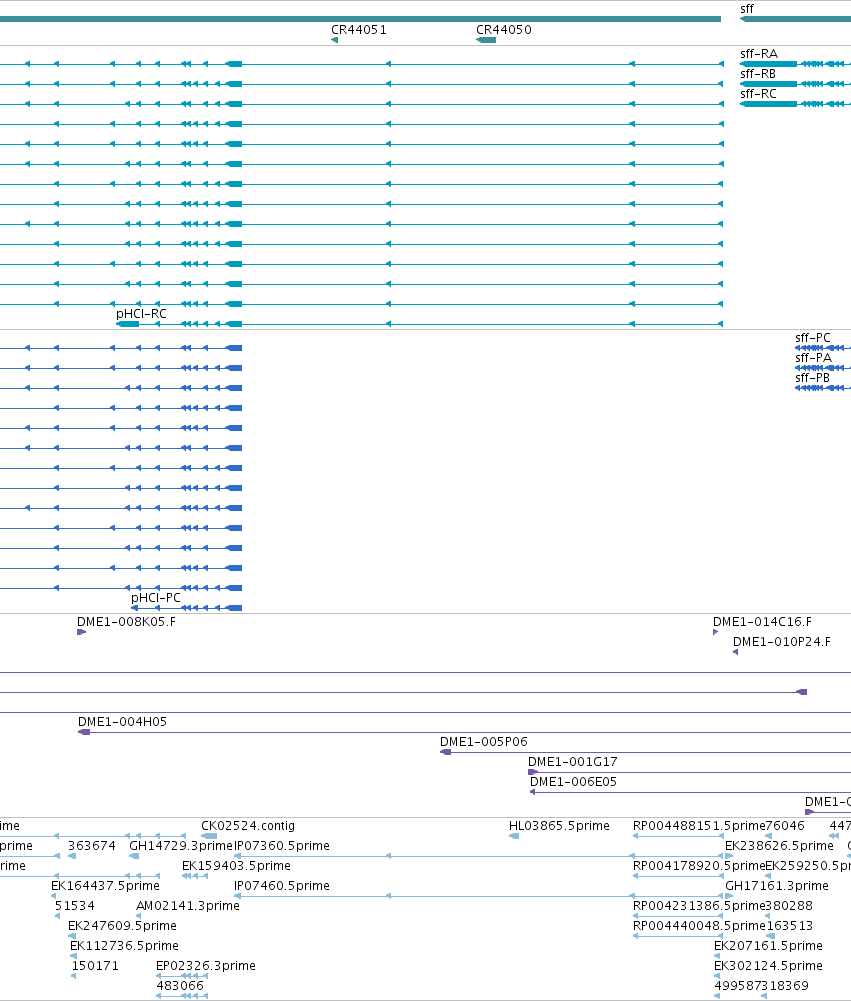Select the DME1-006E05 BAC clone label

[573, 782]
